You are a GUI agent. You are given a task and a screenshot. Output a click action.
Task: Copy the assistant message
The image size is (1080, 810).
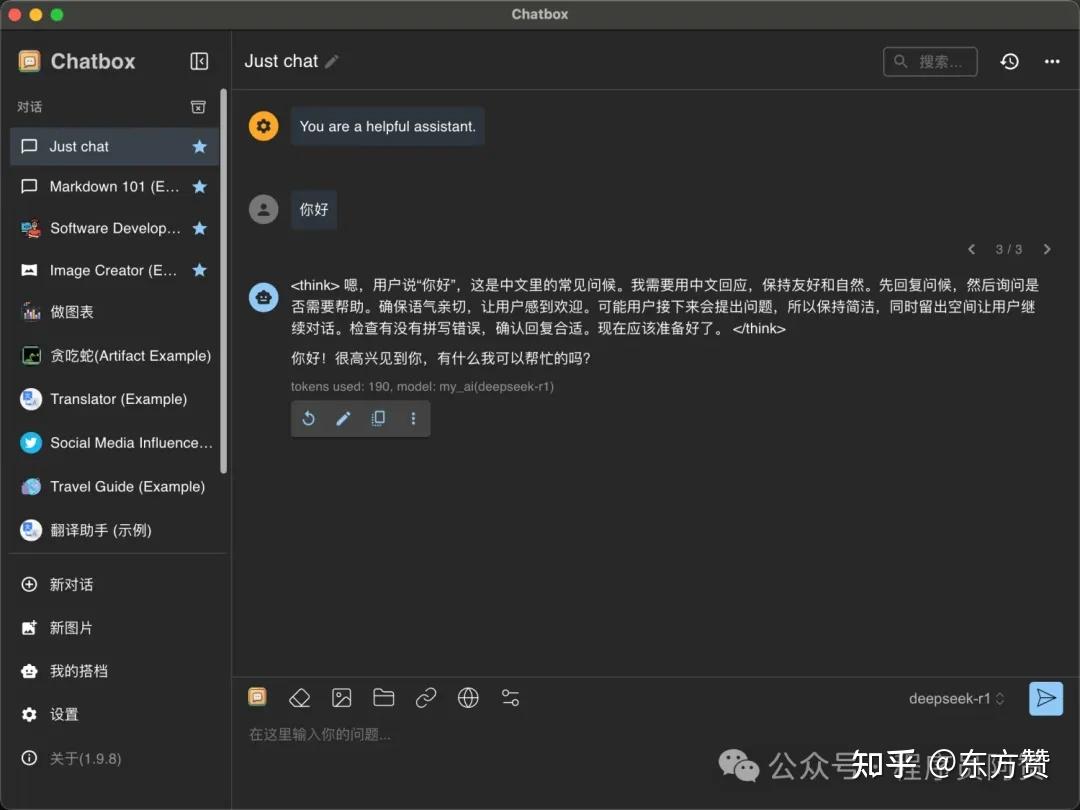(x=378, y=418)
